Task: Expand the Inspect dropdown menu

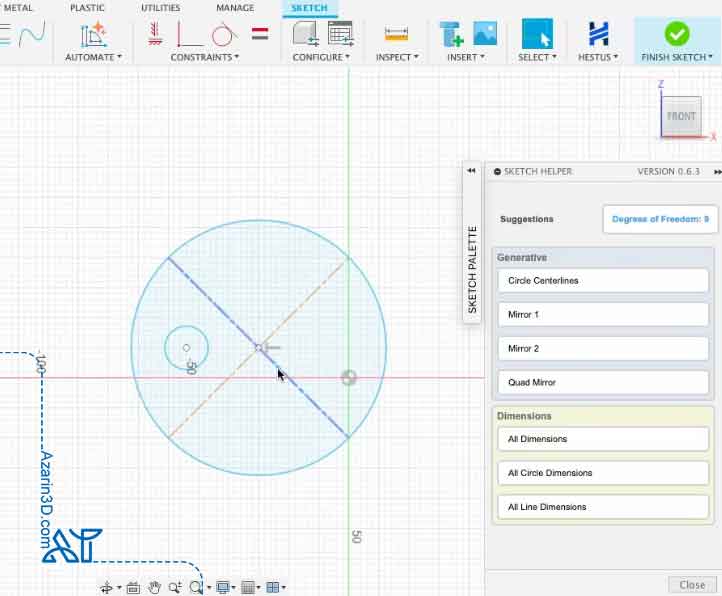Action: [x=396, y=57]
